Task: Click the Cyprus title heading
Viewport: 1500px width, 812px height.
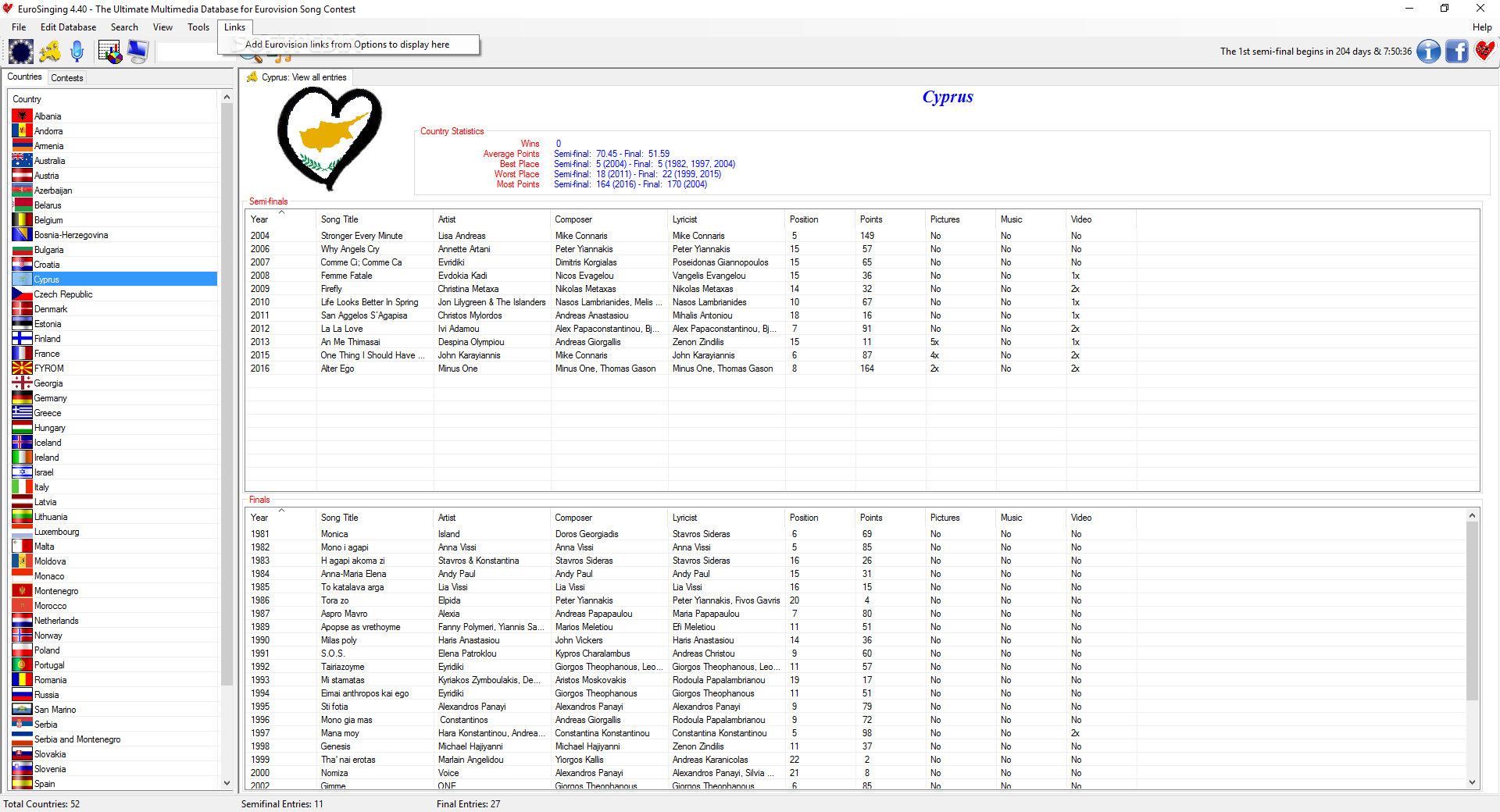Action: pyautogui.click(x=948, y=97)
